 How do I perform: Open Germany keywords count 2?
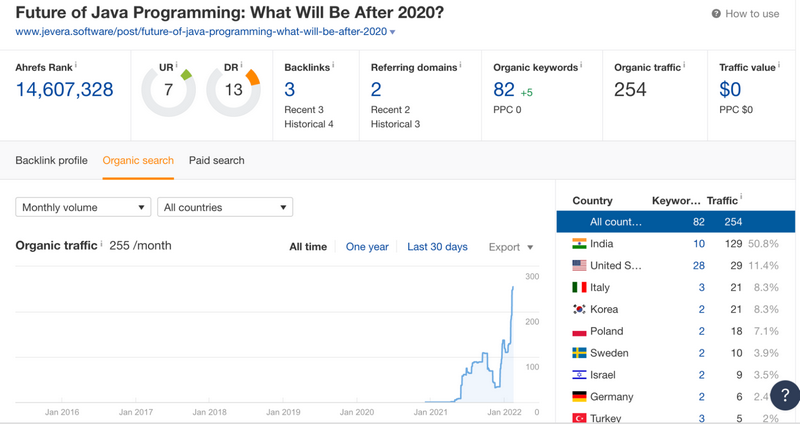point(702,397)
